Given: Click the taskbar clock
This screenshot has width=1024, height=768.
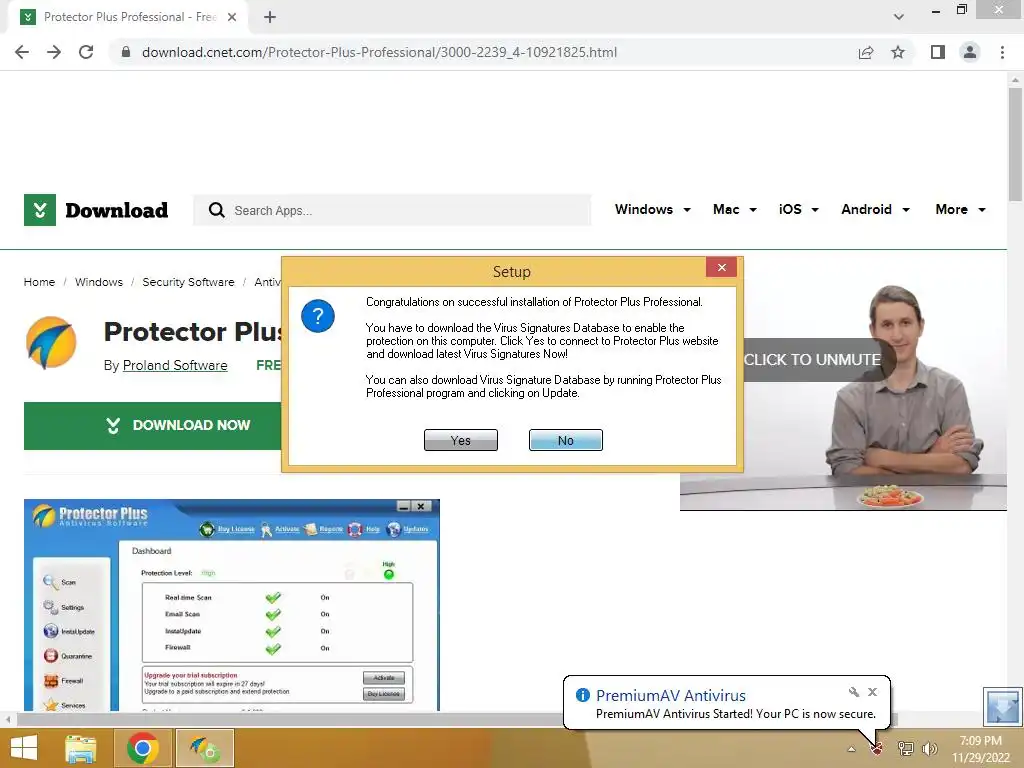Looking at the screenshot, I should [981, 749].
